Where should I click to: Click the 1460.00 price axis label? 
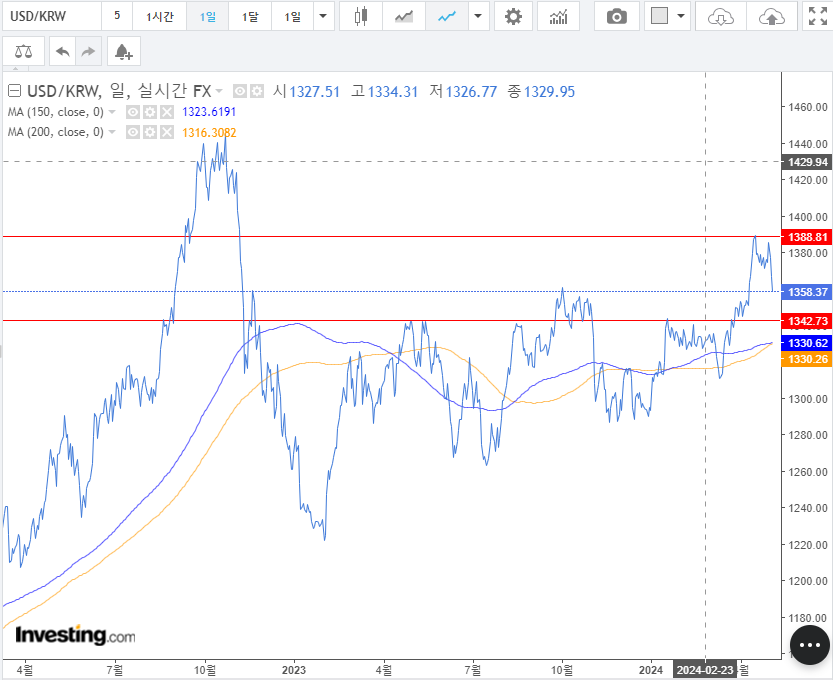tap(808, 107)
